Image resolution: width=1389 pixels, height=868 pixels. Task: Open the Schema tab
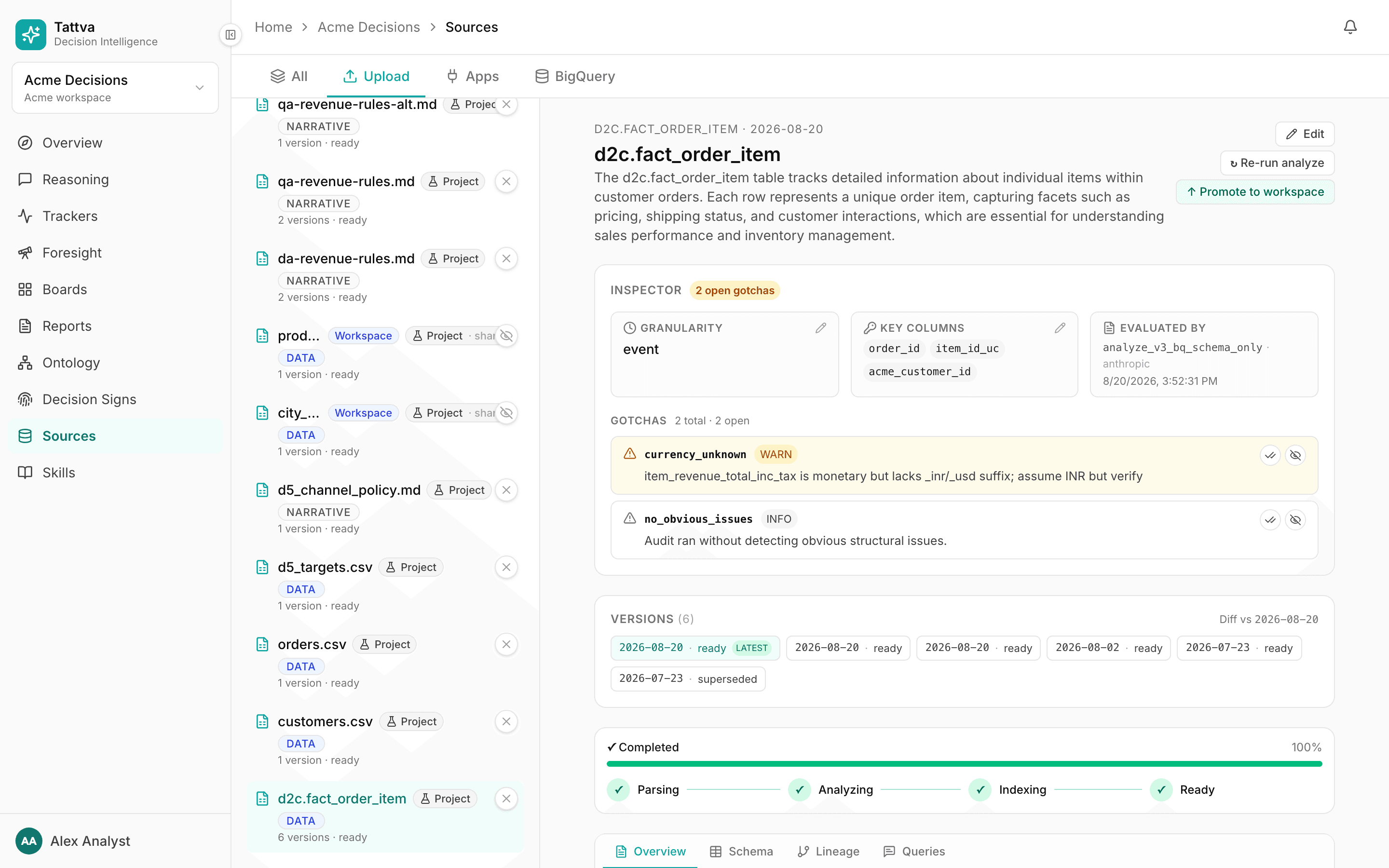[741, 851]
